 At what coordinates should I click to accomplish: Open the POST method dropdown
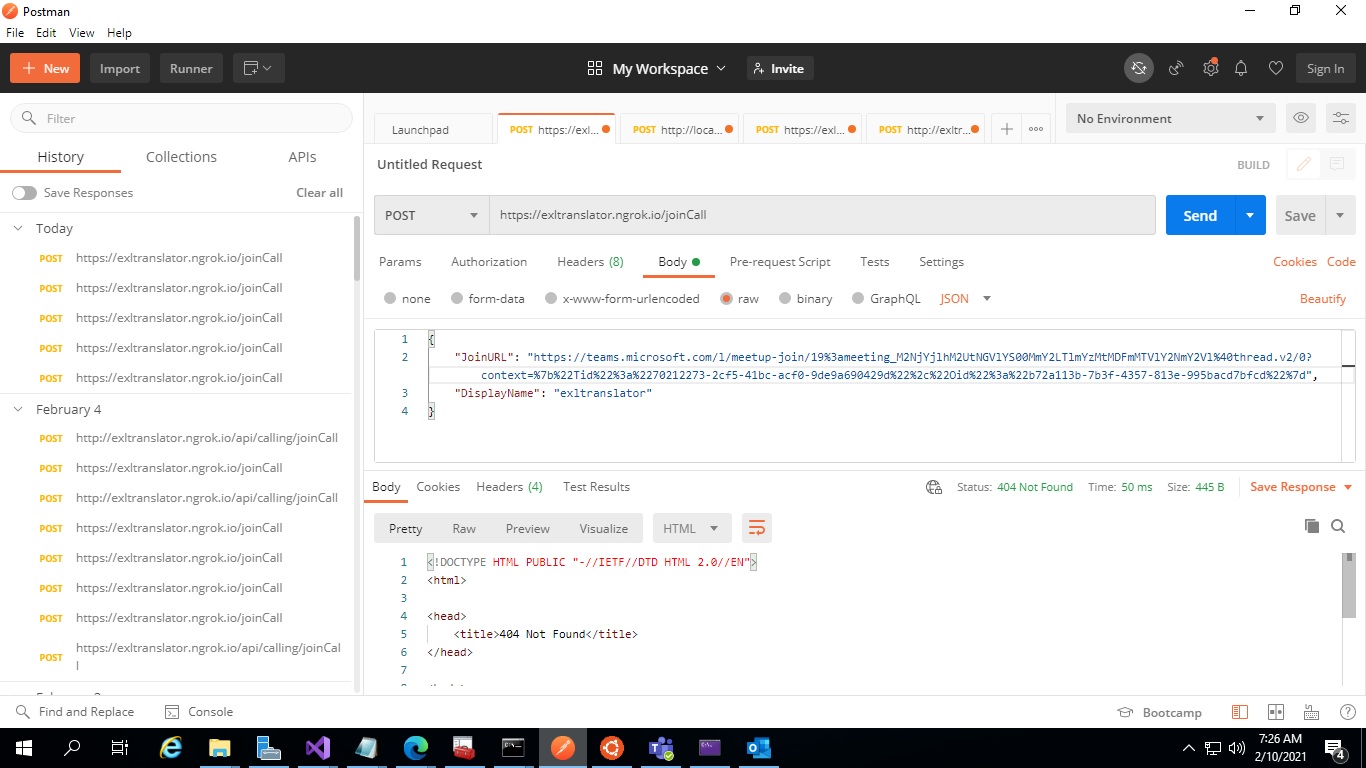(432, 215)
